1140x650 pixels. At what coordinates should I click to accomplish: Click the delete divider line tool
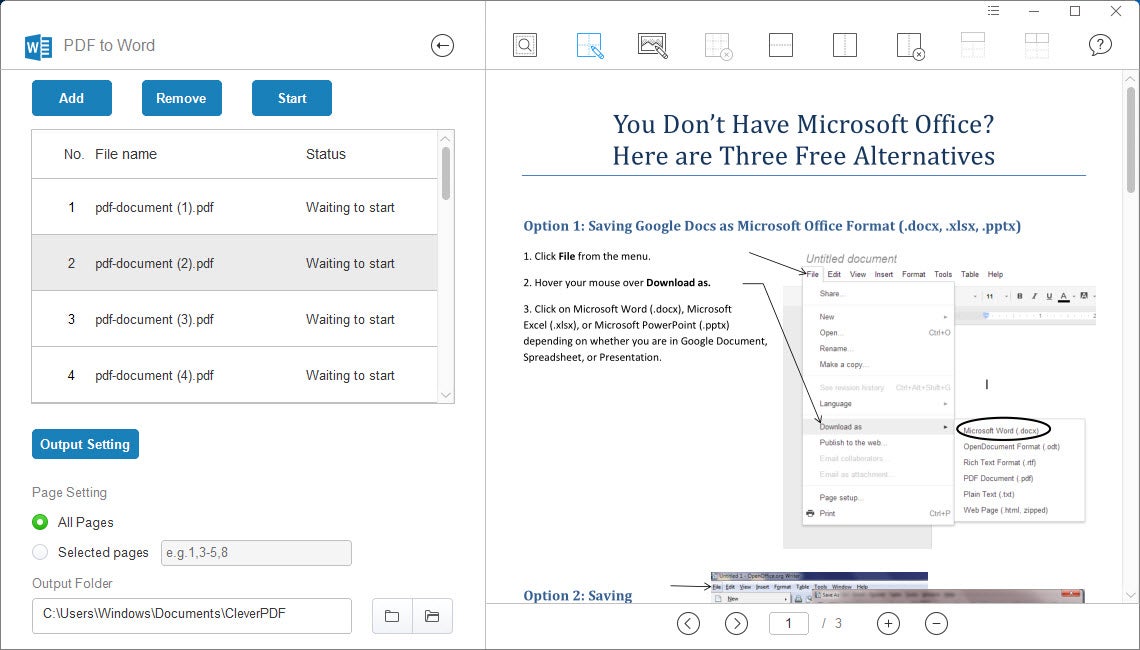tap(909, 45)
